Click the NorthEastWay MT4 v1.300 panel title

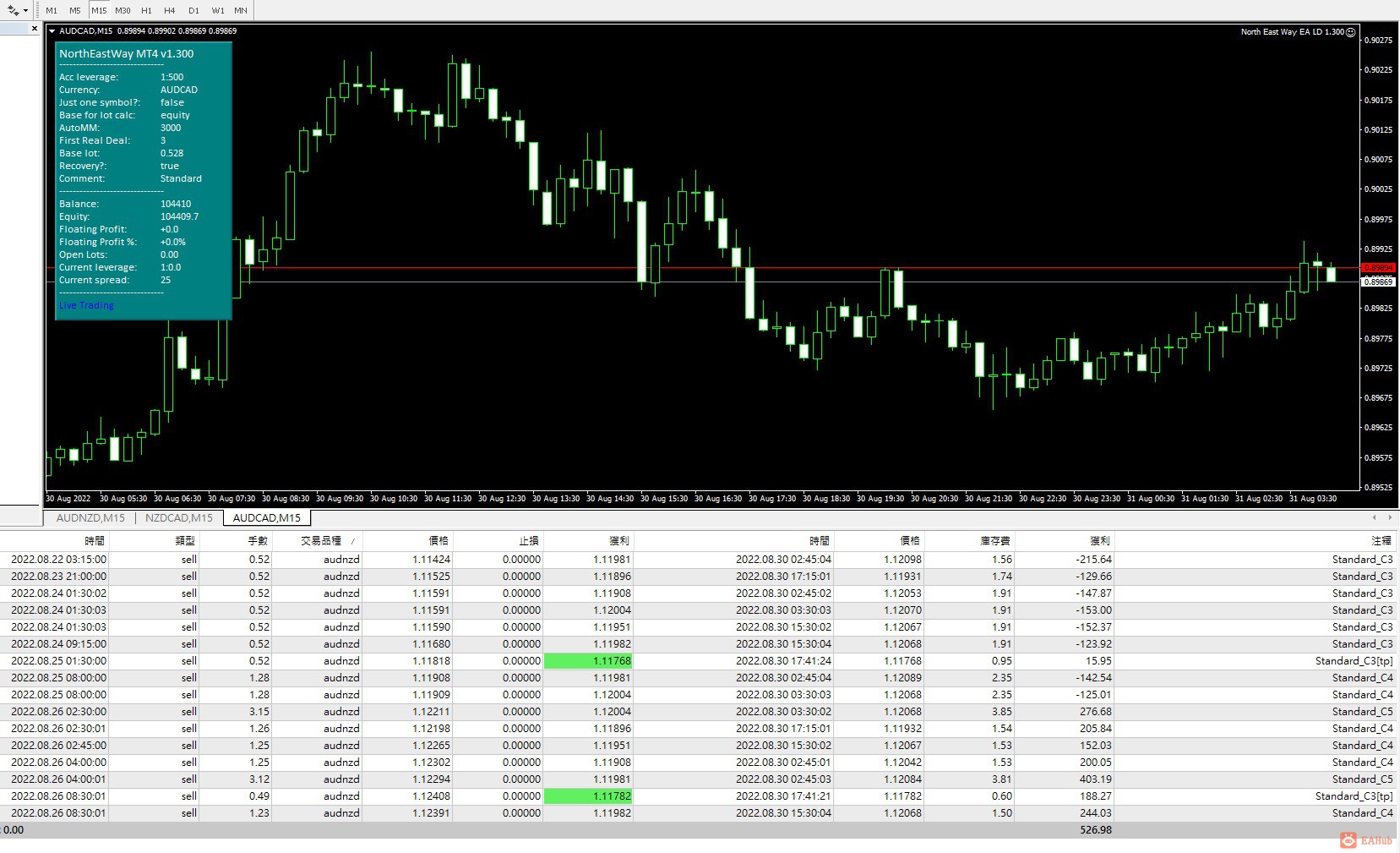127,53
